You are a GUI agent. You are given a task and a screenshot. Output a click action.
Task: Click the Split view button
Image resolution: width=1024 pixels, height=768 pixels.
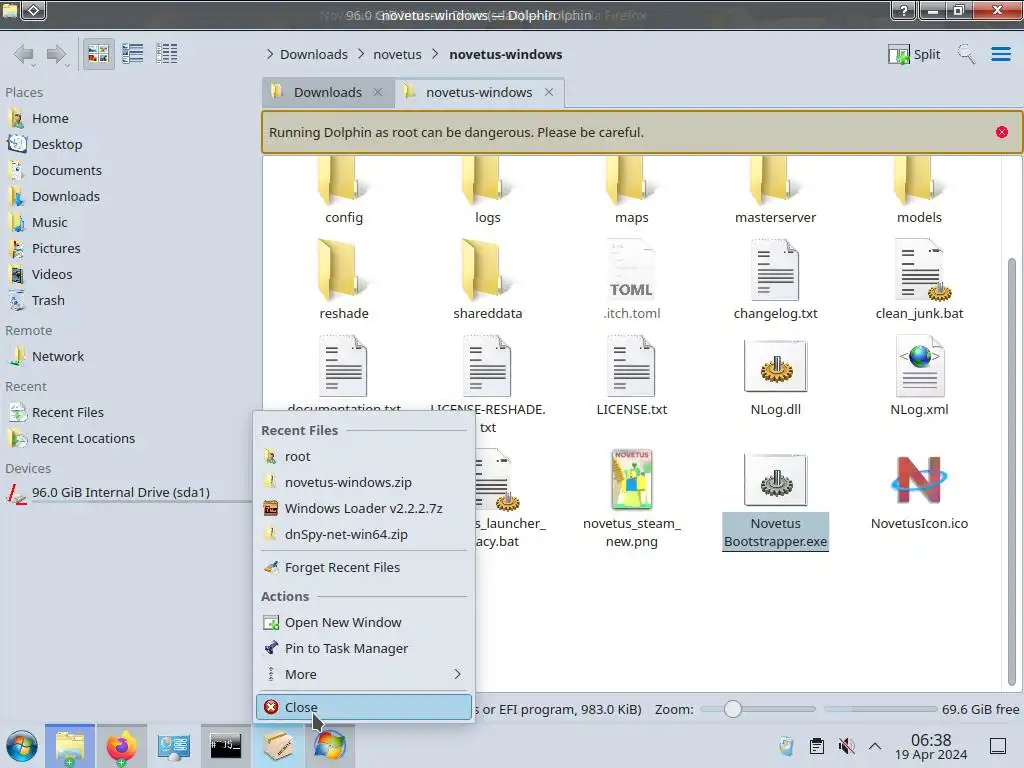(914, 54)
